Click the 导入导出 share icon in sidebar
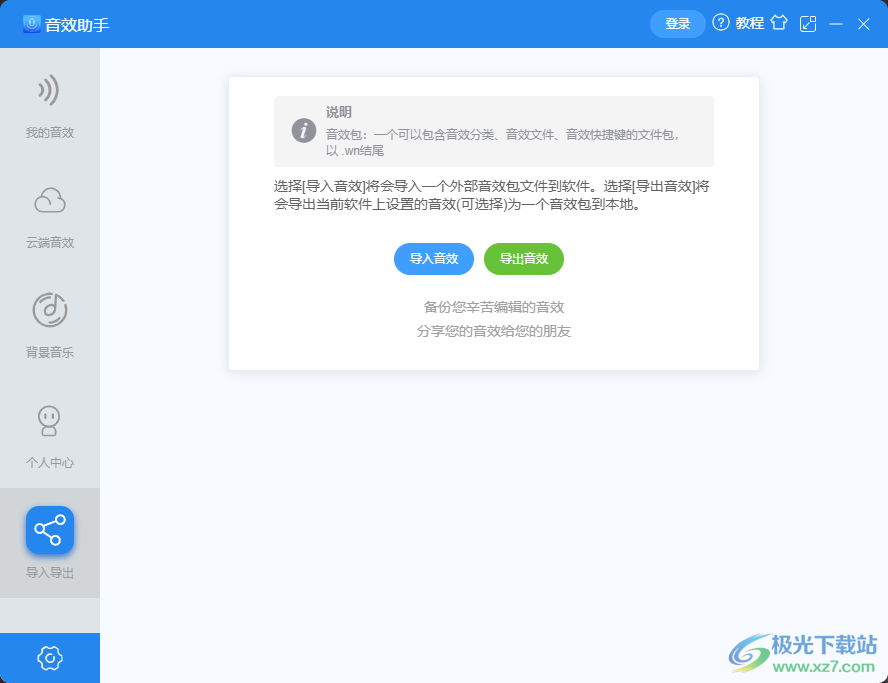The image size is (888, 683). [x=49, y=530]
